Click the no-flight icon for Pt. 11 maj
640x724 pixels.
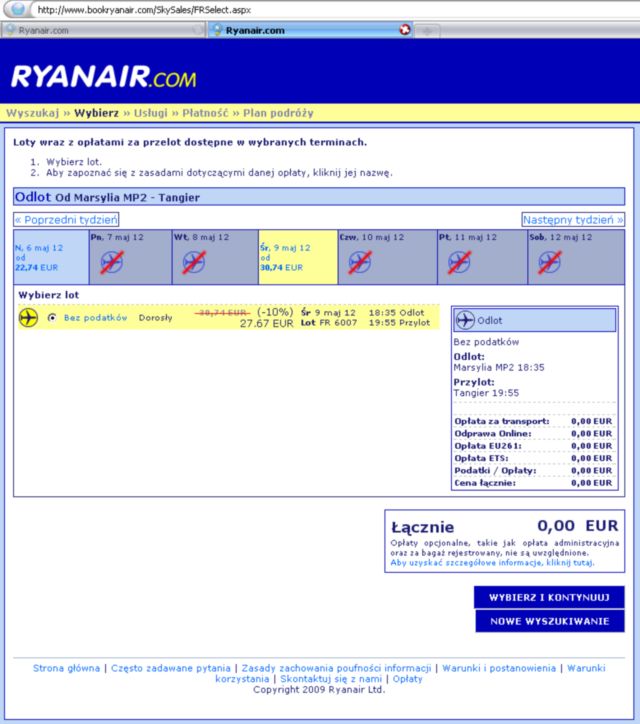(459, 262)
